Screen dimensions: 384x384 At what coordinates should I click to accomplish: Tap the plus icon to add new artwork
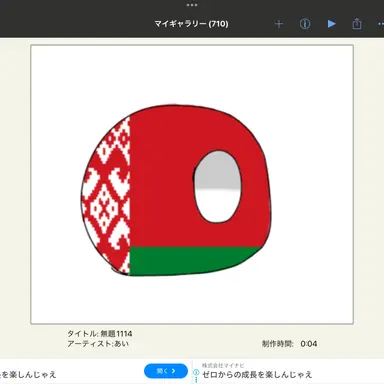click(x=279, y=24)
